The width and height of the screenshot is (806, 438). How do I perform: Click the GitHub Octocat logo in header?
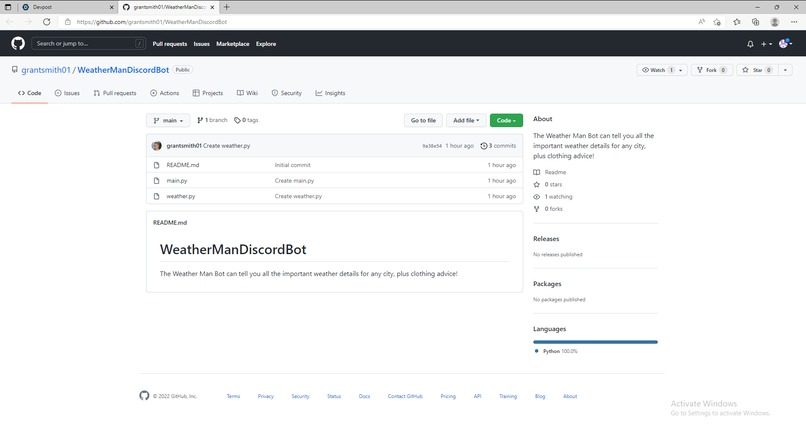tap(18, 44)
